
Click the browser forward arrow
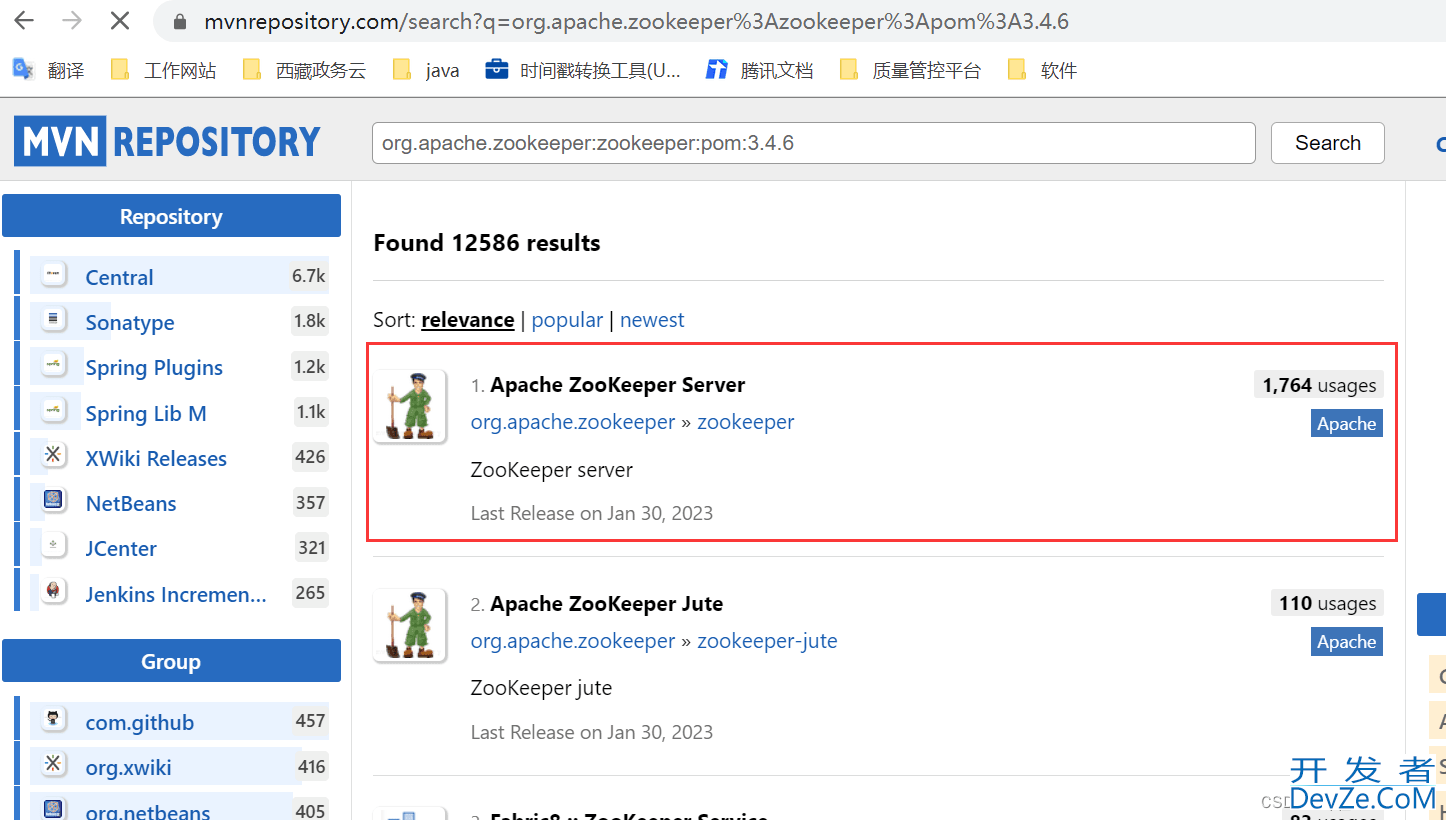71,21
